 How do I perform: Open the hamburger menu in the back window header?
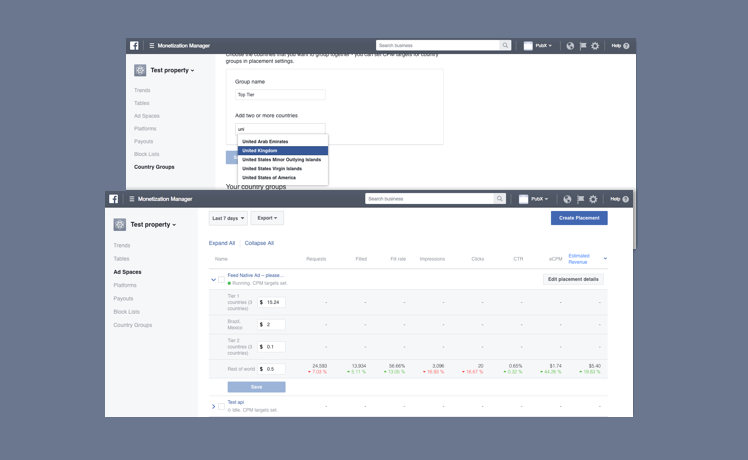click(152, 46)
